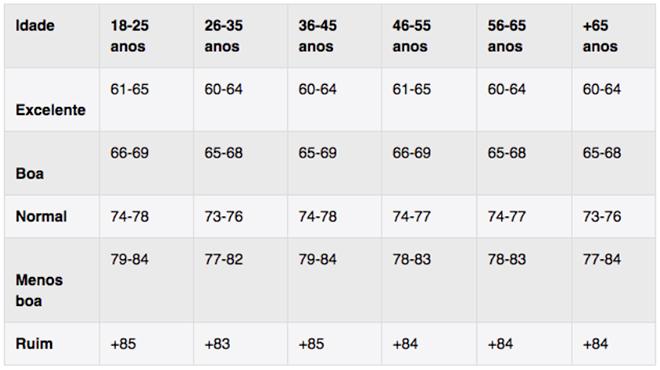Select the Menos boa row label
660x370 pixels.
coord(39,290)
